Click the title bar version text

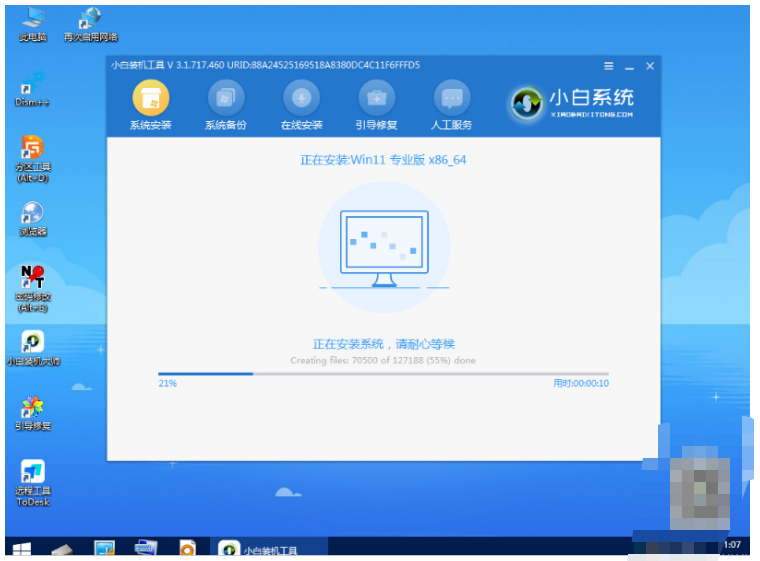[265, 65]
